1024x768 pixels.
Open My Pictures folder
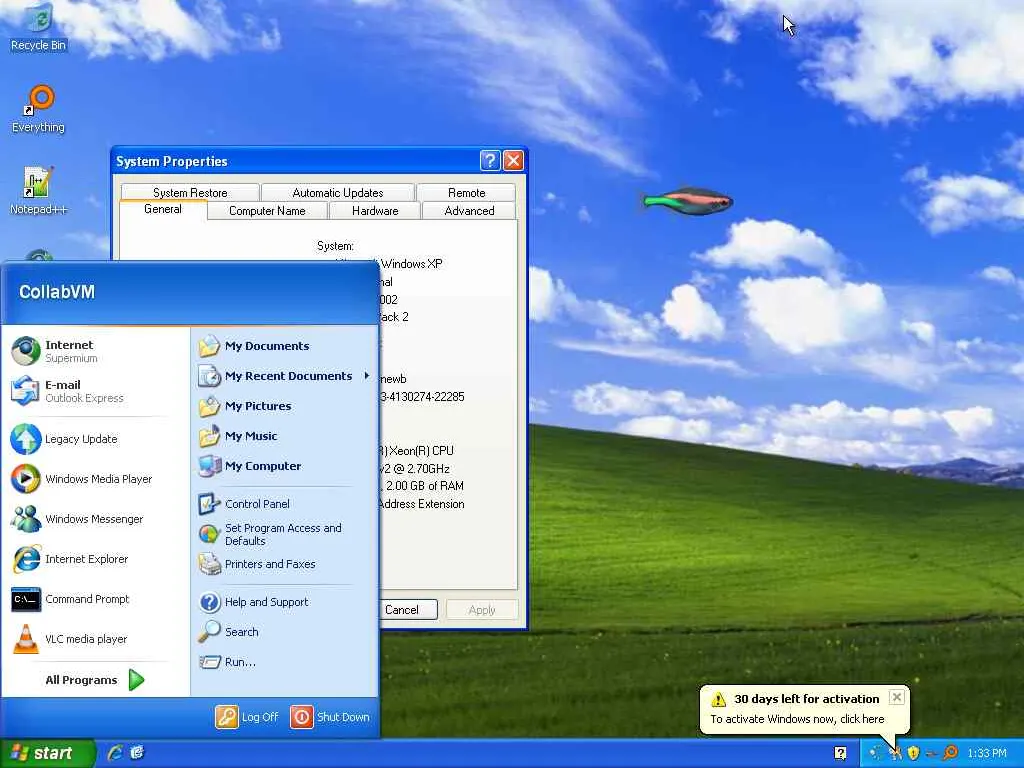pos(285,406)
